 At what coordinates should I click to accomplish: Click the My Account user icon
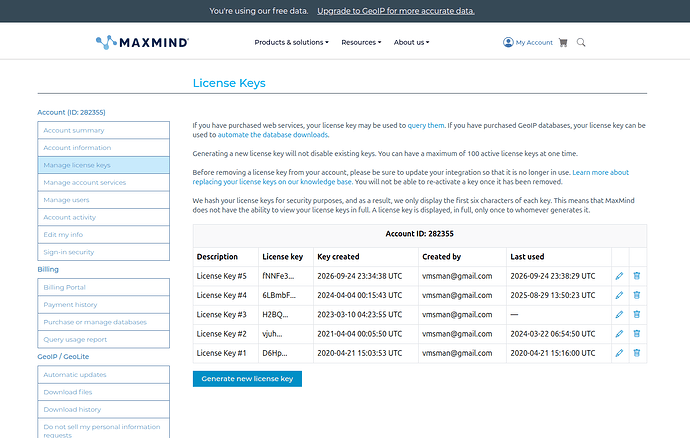point(508,42)
